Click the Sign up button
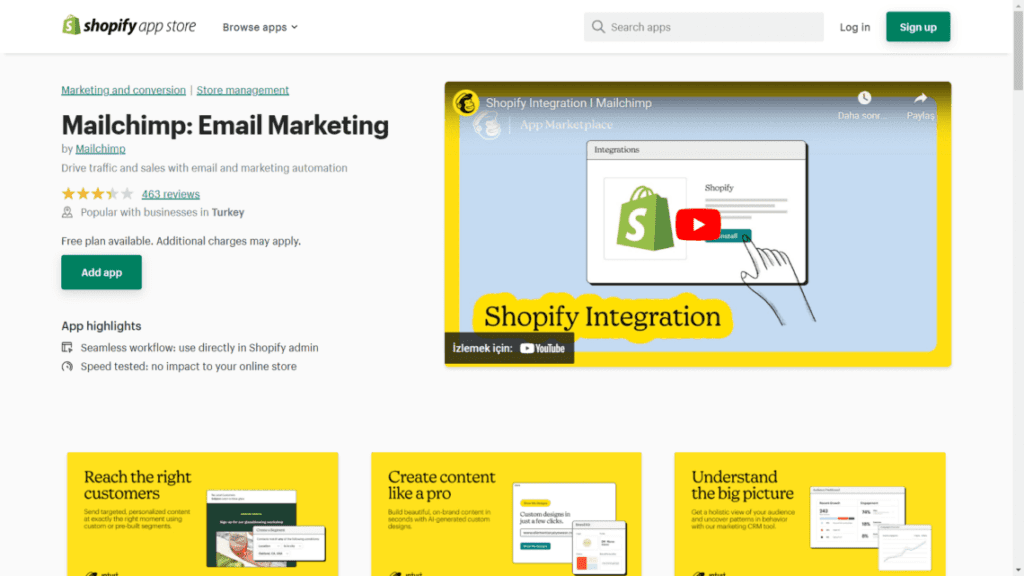1024x576 pixels. click(x=917, y=27)
